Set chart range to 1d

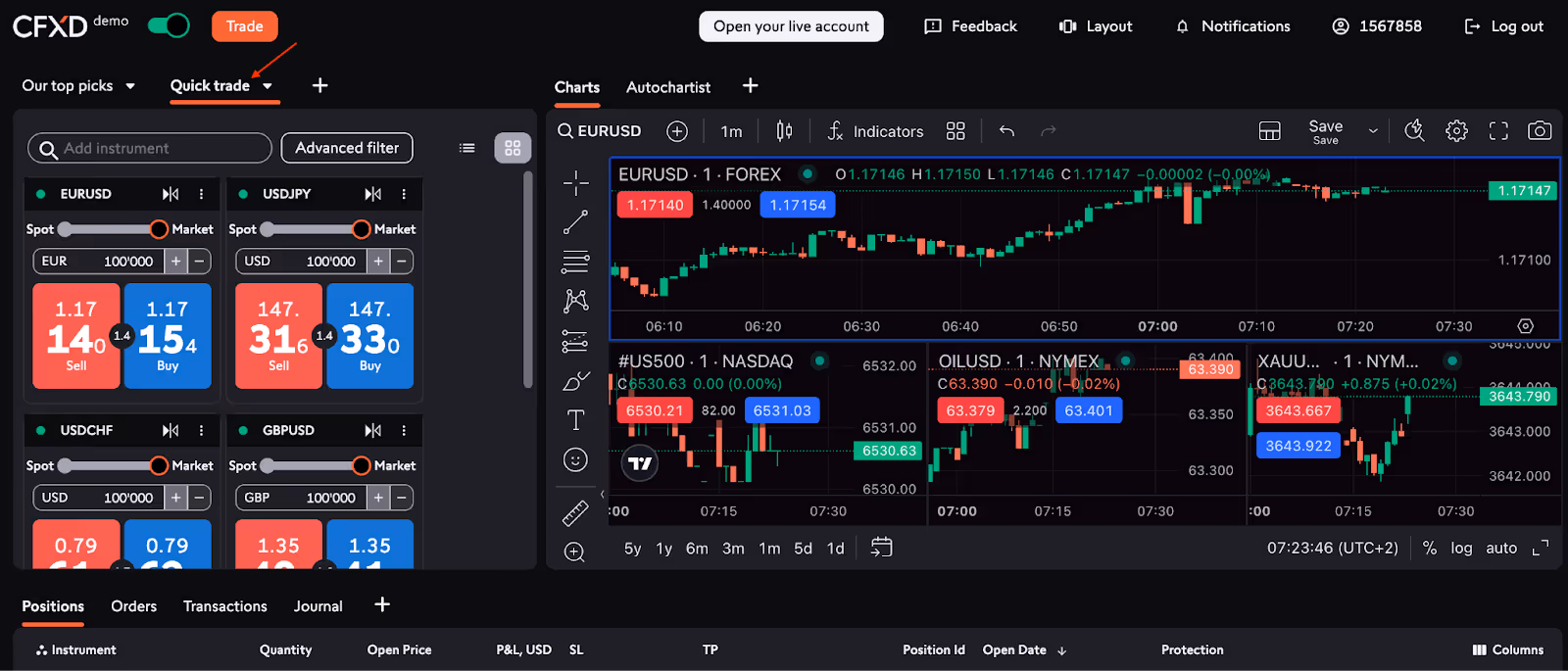(836, 549)
